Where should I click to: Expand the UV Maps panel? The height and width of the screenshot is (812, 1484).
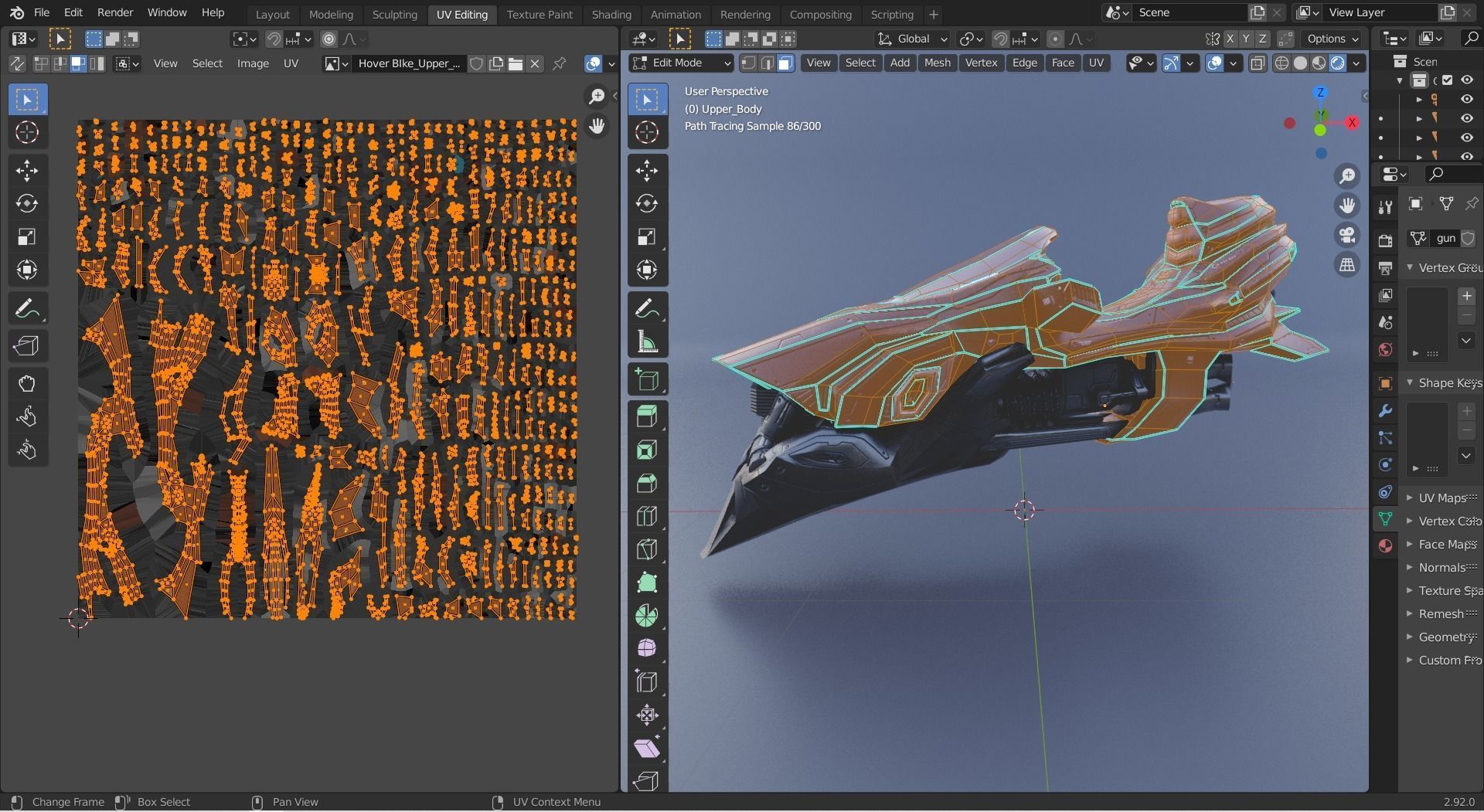click(x=1442, y=498)
